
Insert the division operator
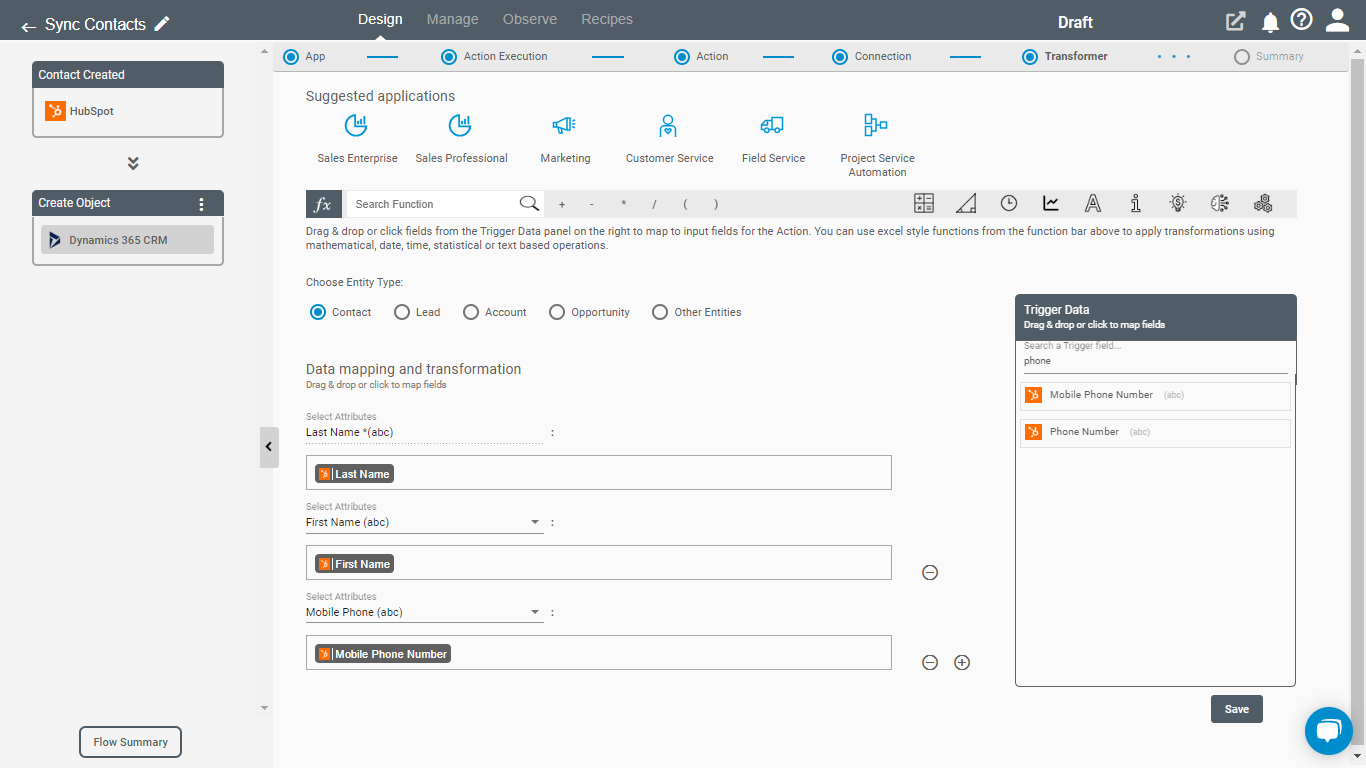tap(654, 204)
